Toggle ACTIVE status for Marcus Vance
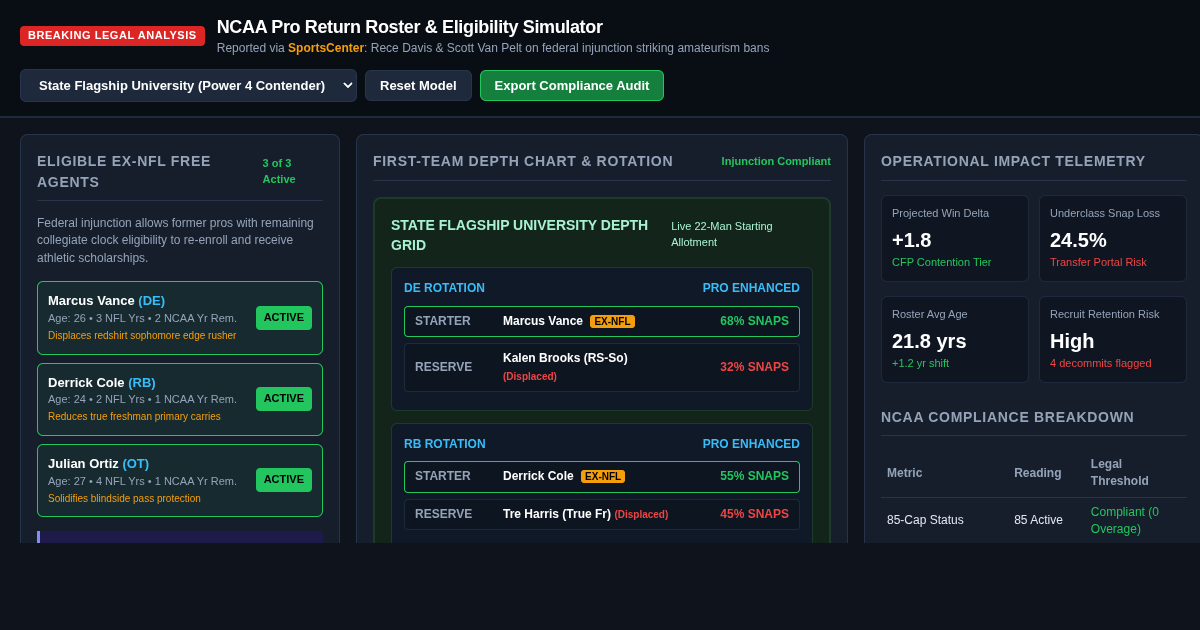The height and width of the screenshot is (630, 1200). click(x=284, y=318)
